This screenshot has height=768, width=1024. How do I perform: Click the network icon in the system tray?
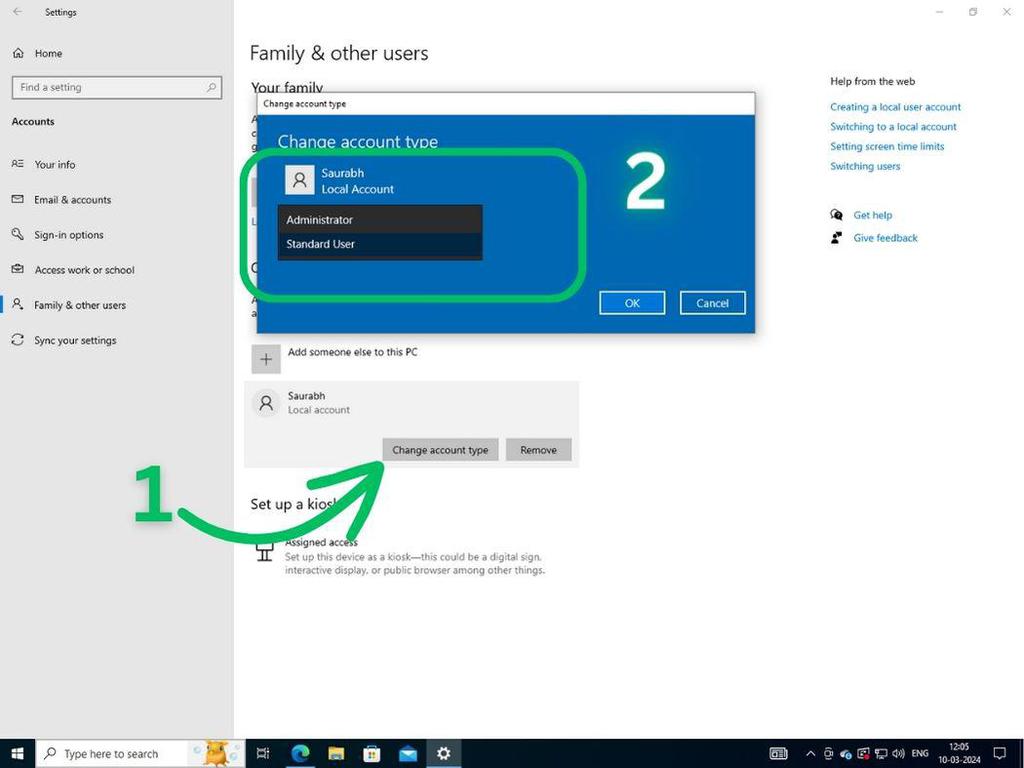click(x=881, y=753)
